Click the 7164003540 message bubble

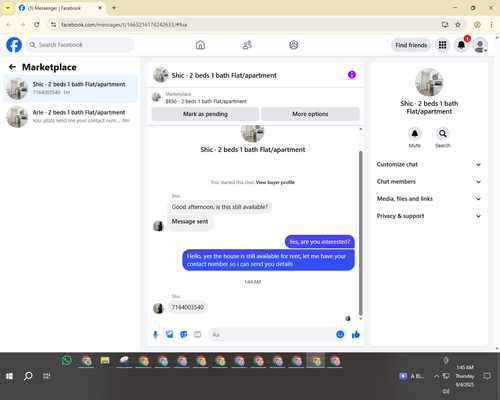click(188, 307)
